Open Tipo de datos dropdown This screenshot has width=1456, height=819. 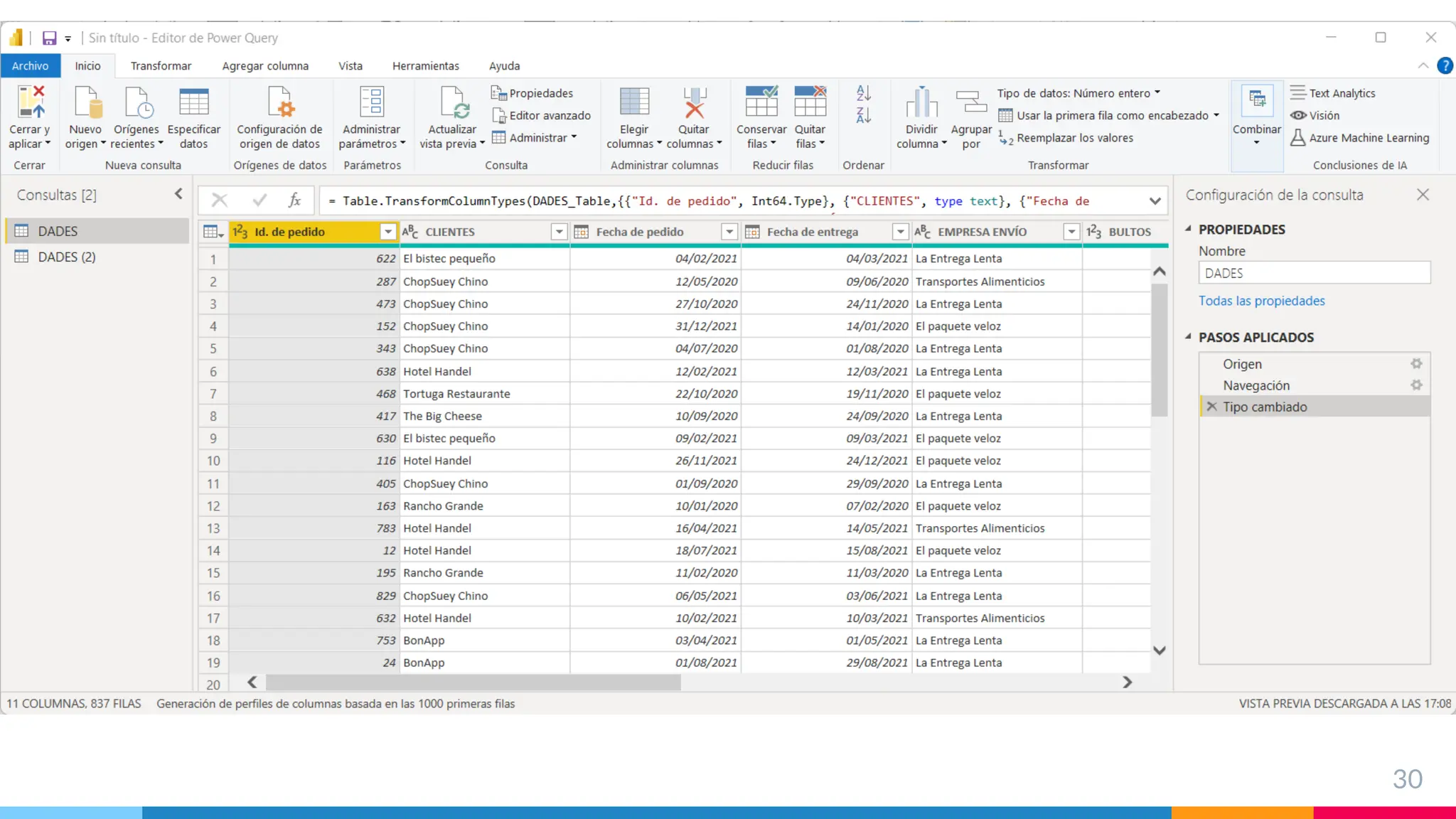coord(1078,93)
